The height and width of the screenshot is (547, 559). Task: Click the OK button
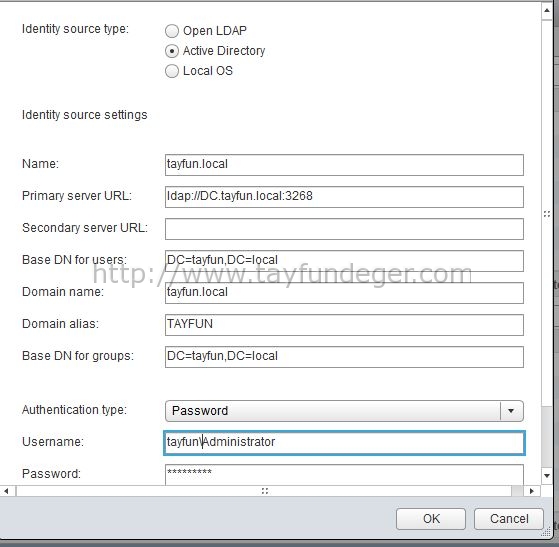(431, 519)
